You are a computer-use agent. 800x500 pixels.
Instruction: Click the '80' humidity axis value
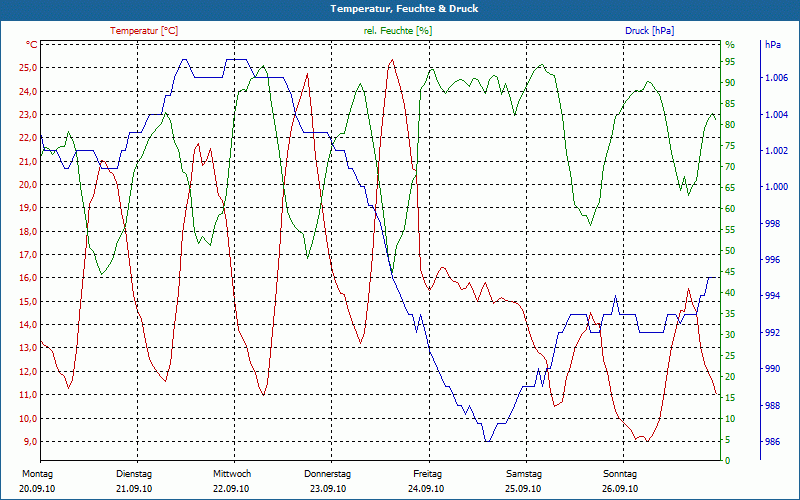[730, 124]
